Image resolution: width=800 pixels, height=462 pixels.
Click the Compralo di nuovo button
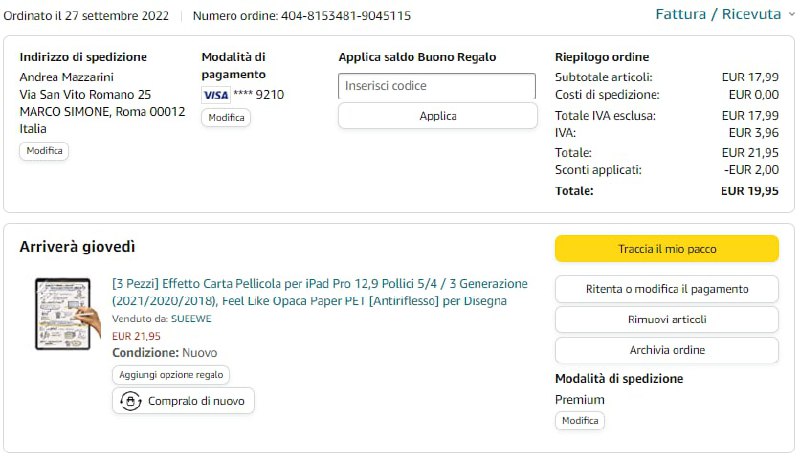[x=183, y=401]
